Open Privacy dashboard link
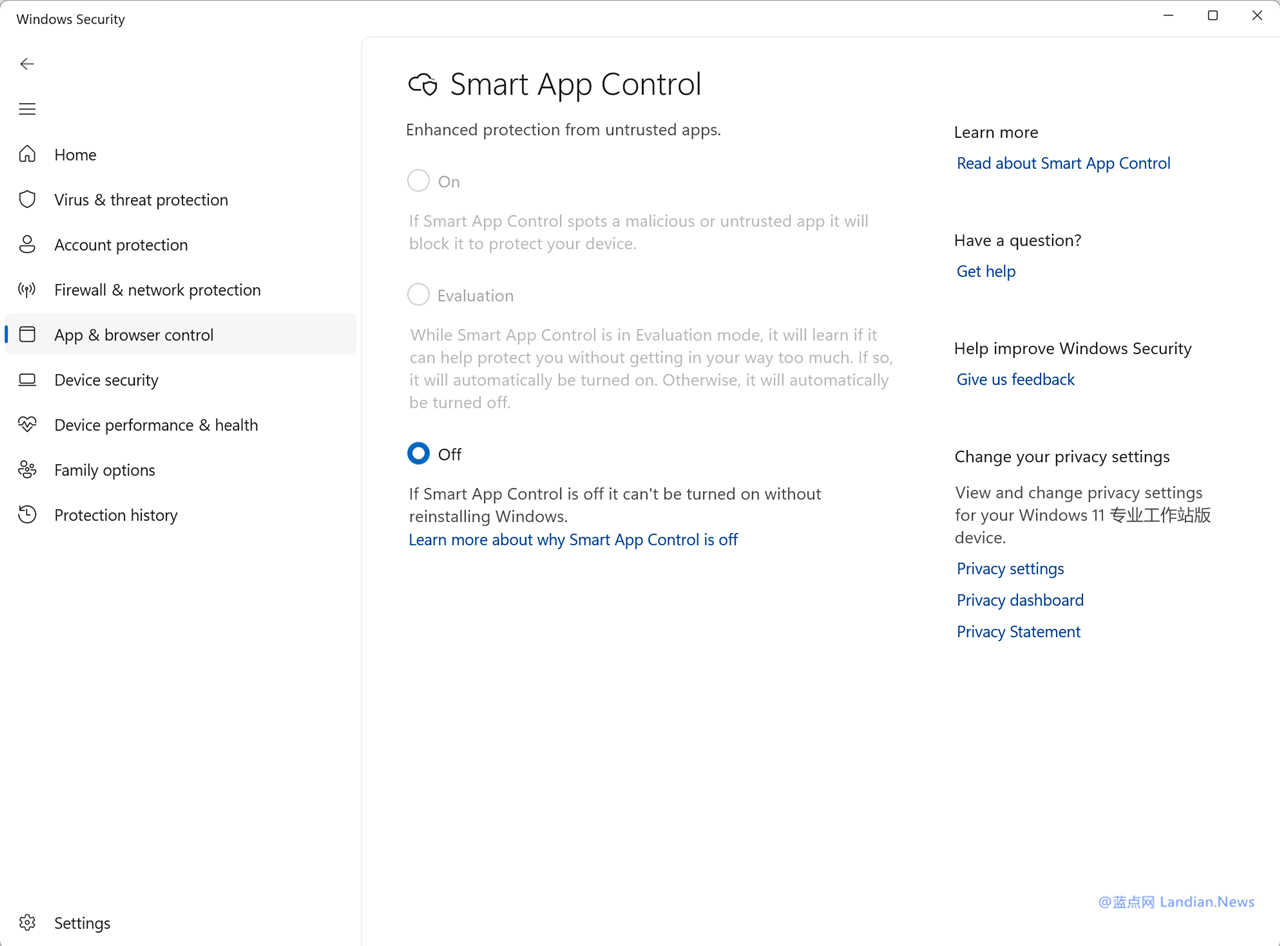The image size is (1280, 946). pos(1020,600)
